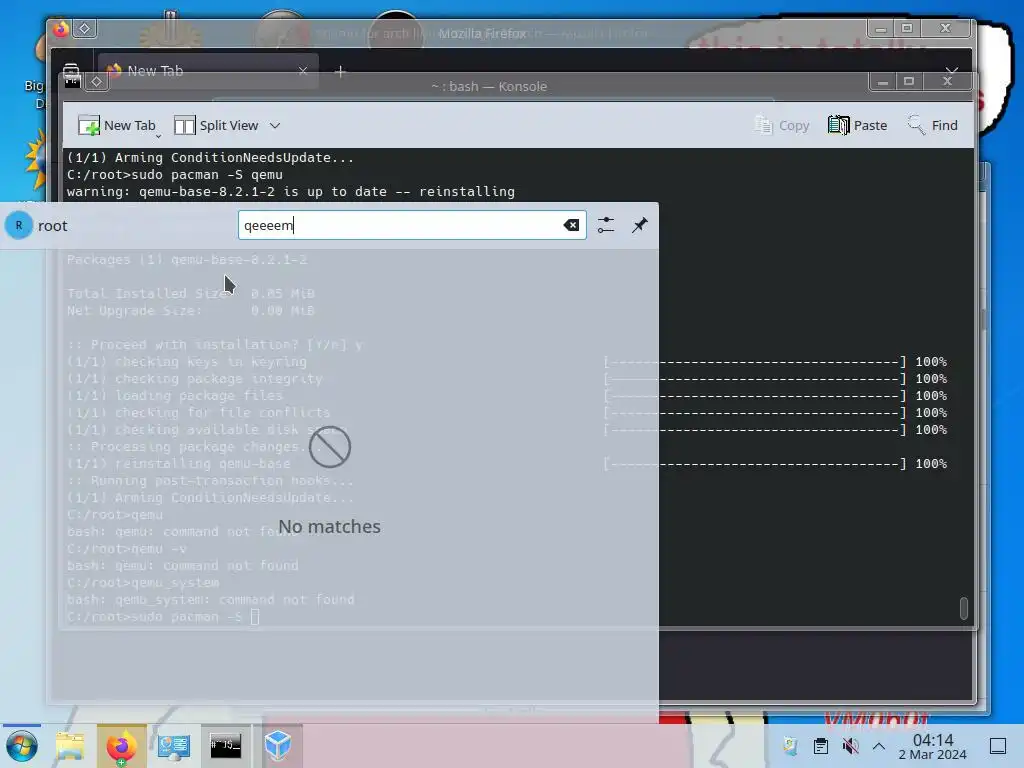Open the start menu launcher button
The width and height of the screenshot is (1024, 768).
point(21,746)
